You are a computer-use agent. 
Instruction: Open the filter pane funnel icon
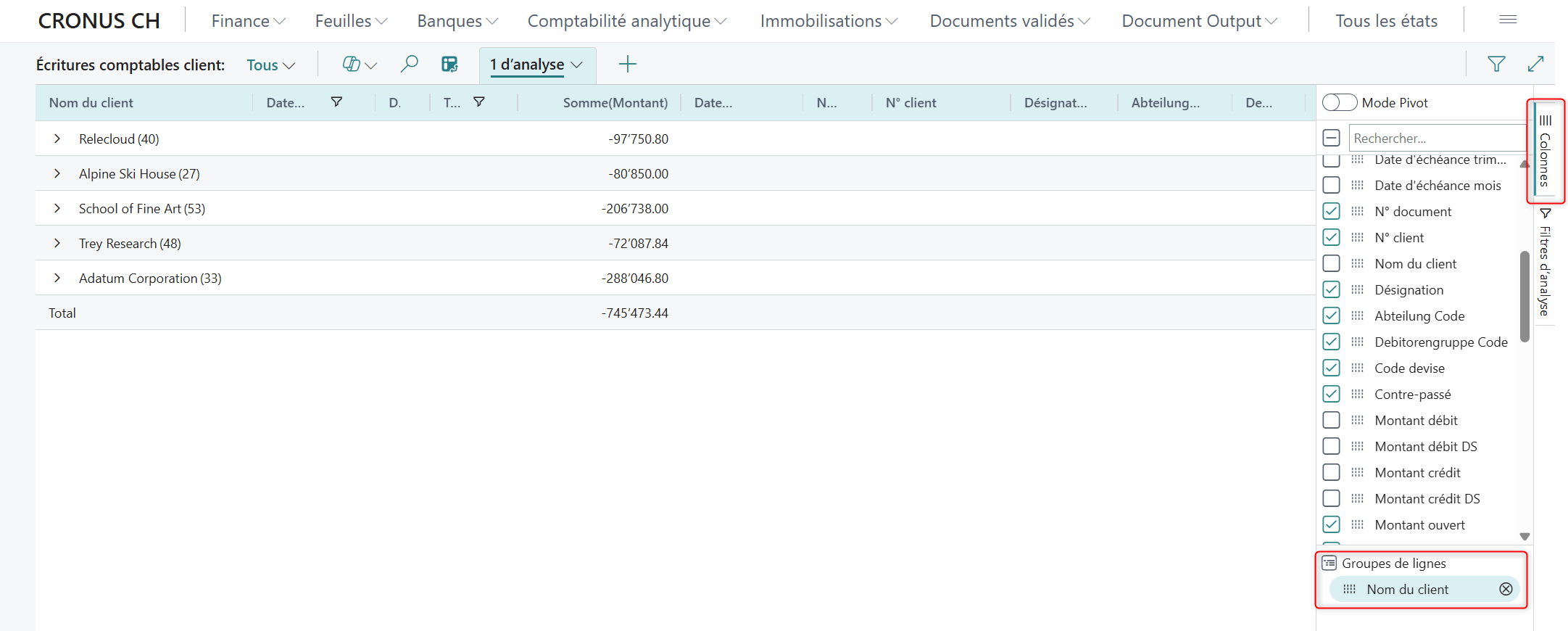click(x=1496, y=65)
